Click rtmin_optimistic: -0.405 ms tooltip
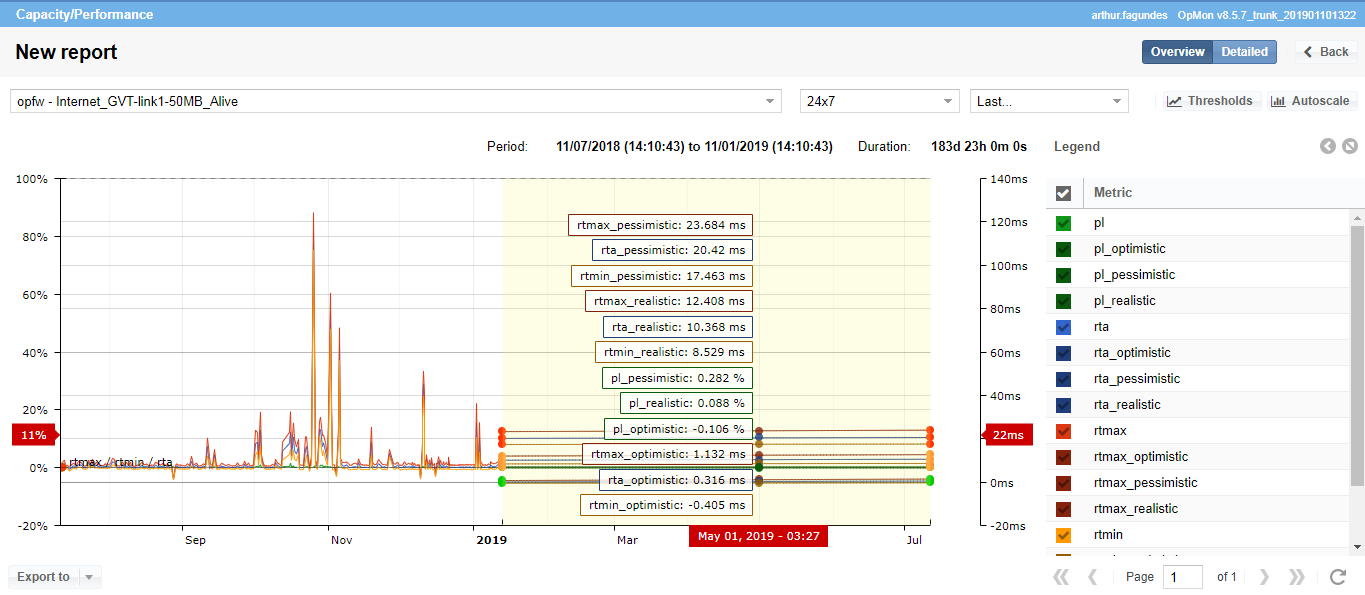The width and height of the screenshot is (1365, 595). tap(666, 505)
